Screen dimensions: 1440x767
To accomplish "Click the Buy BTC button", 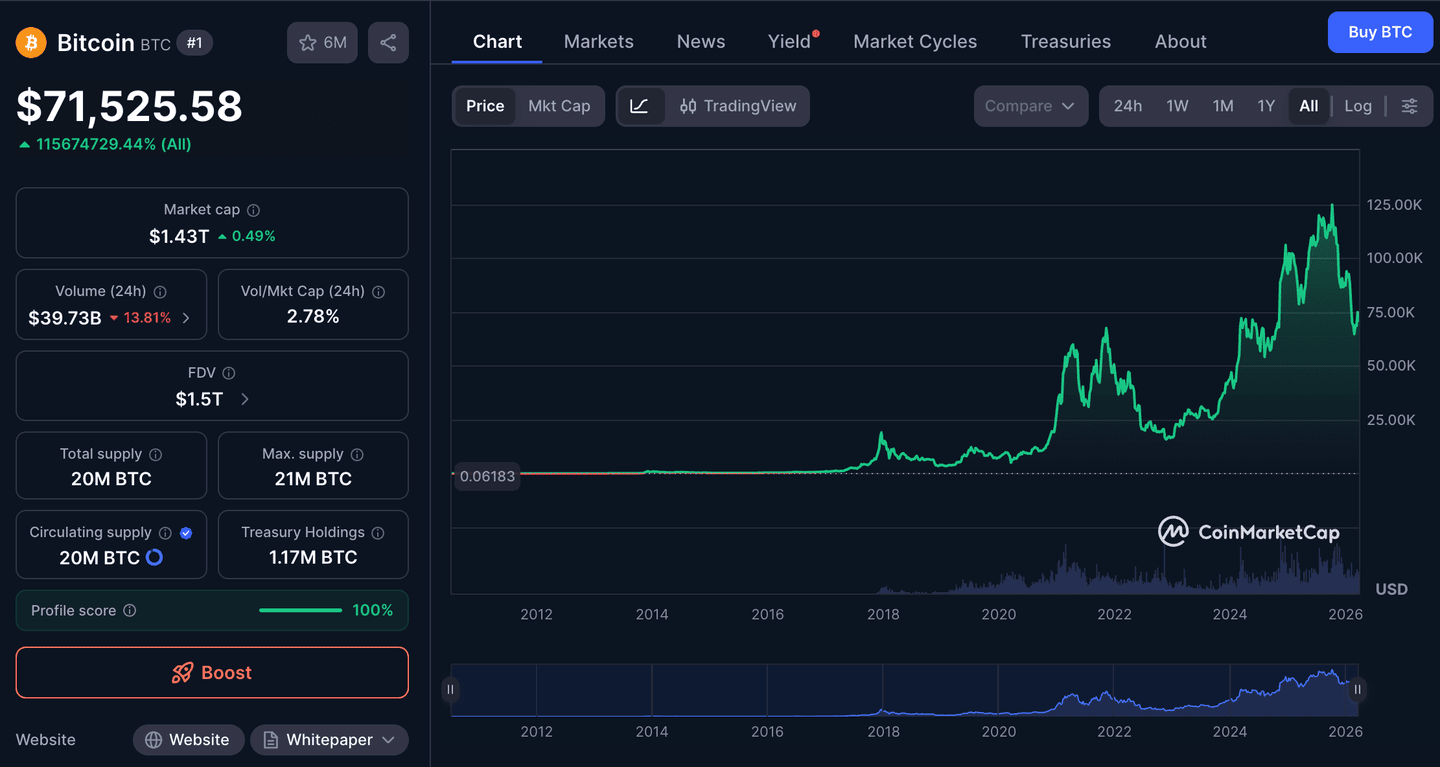I will pos(1380,32).
